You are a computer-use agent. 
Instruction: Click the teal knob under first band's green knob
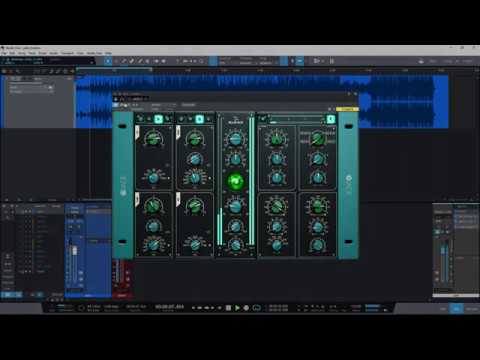point(153,178)
